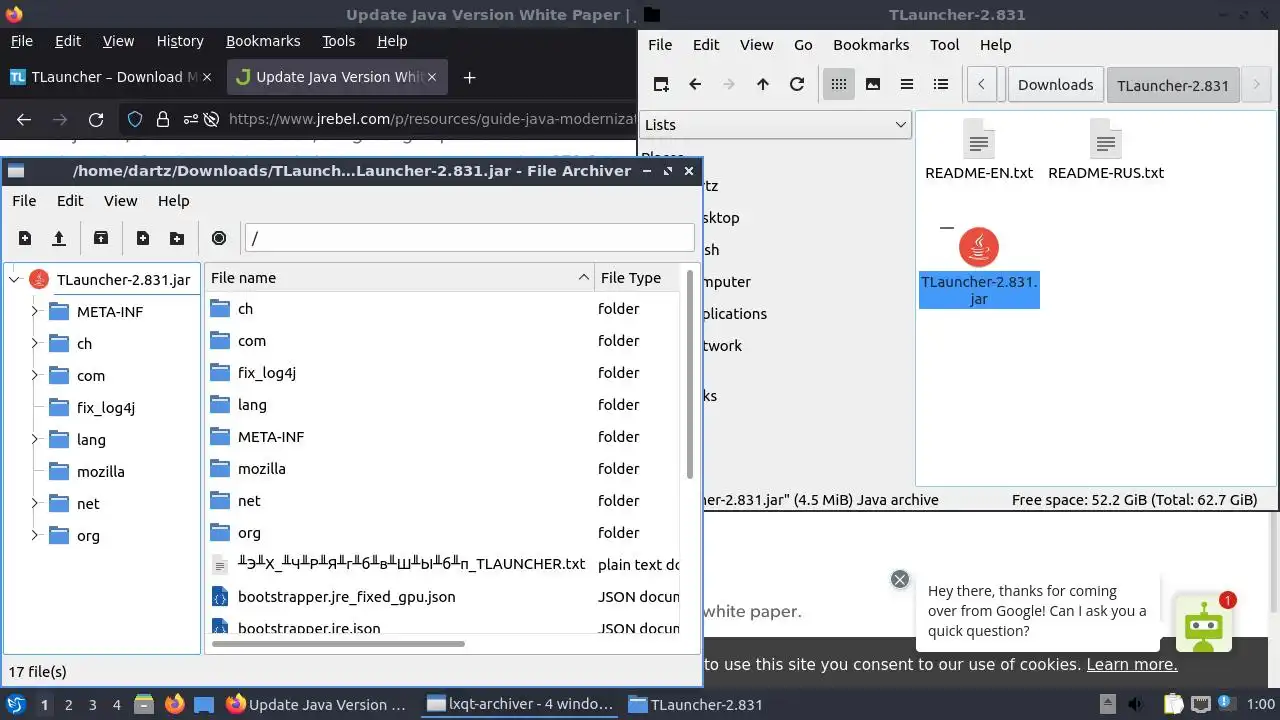Expand the ch tree node arrow
This screenshot has height=720, width=1280.
[34, 344]
